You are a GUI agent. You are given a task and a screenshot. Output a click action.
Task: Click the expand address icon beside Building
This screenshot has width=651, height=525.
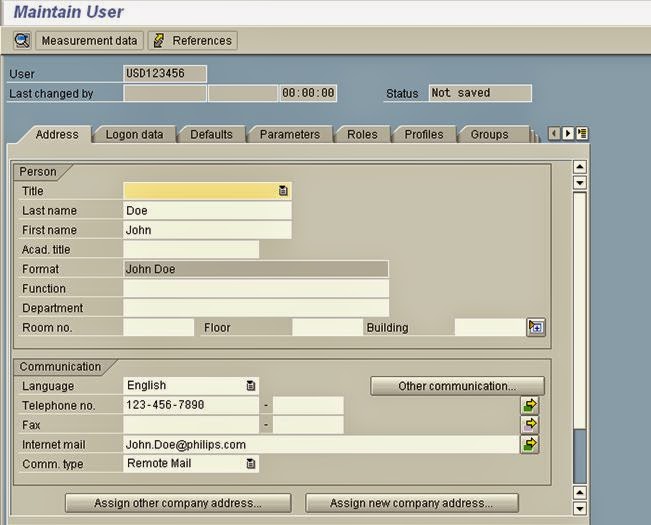pyautogui.click(x=536, y=327)
